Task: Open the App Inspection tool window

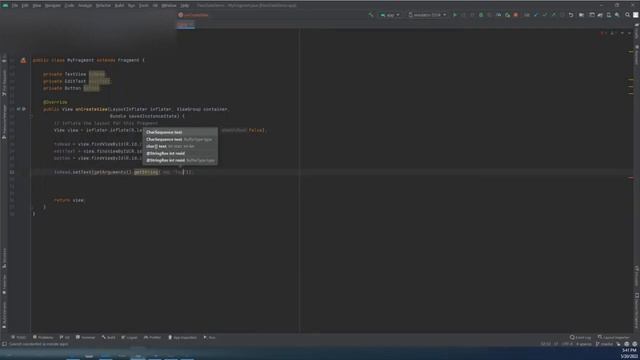Action: coord(182,338)
